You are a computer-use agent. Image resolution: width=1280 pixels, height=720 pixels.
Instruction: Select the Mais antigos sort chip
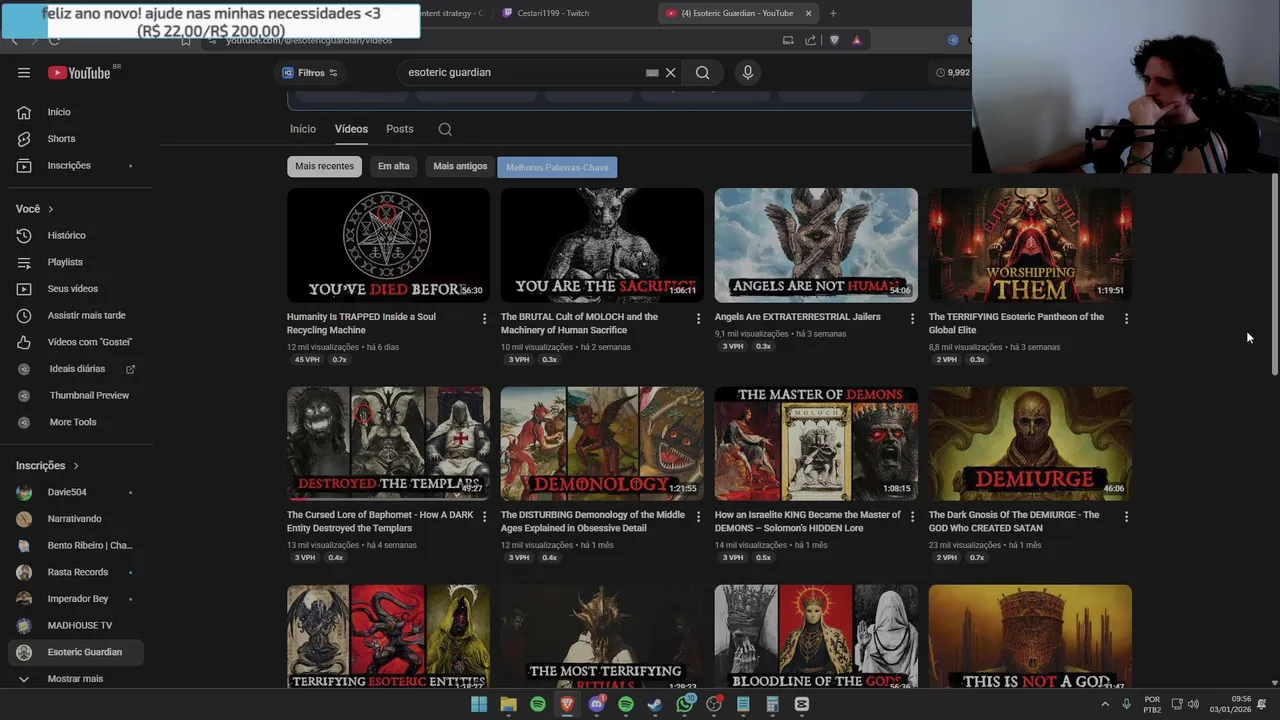coord(460,166)
